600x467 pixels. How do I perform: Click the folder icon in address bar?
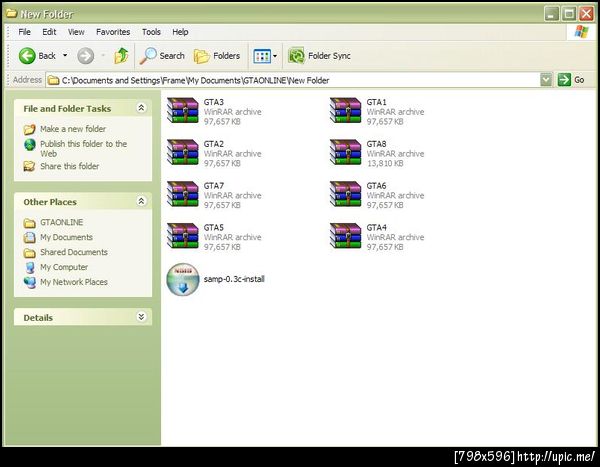tap(54, 80)
